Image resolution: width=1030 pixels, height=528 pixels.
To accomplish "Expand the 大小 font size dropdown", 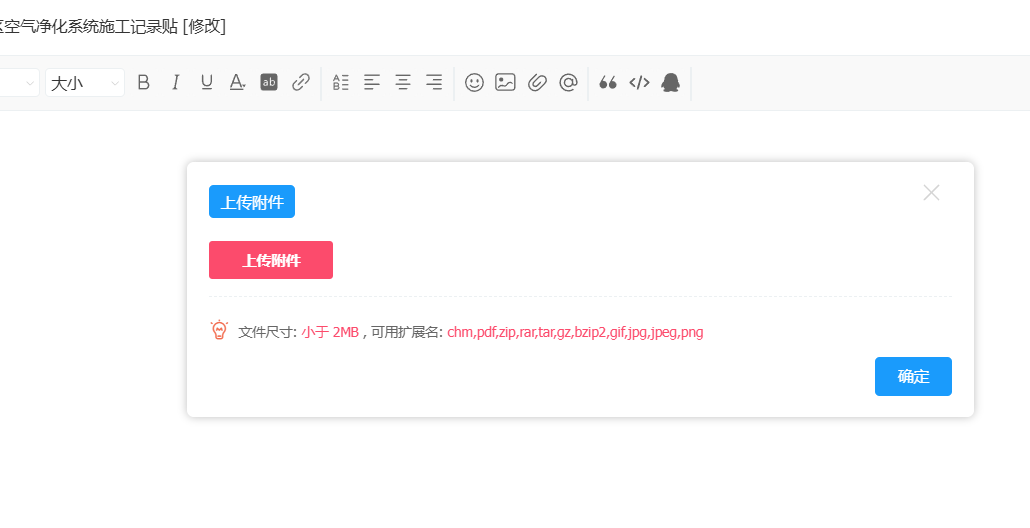I will [85, 83].
